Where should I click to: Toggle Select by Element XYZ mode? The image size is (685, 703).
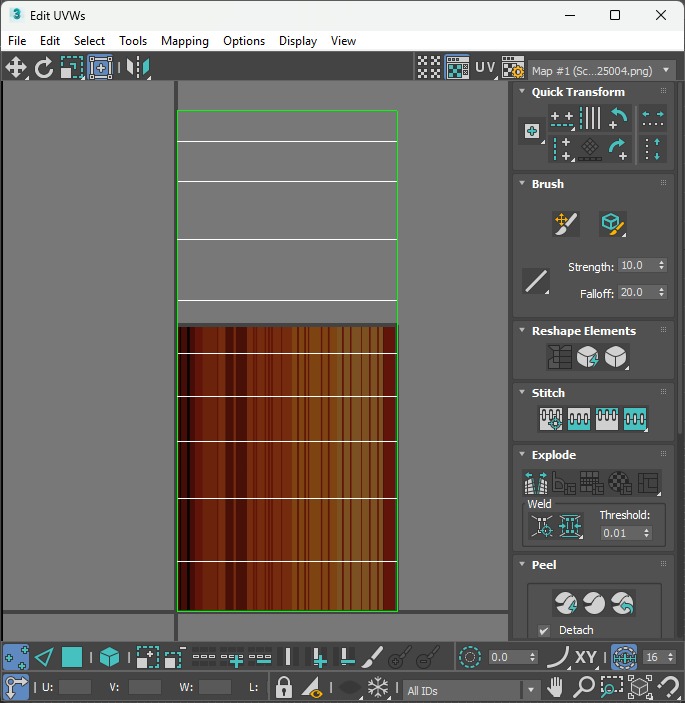coord(109,657)
